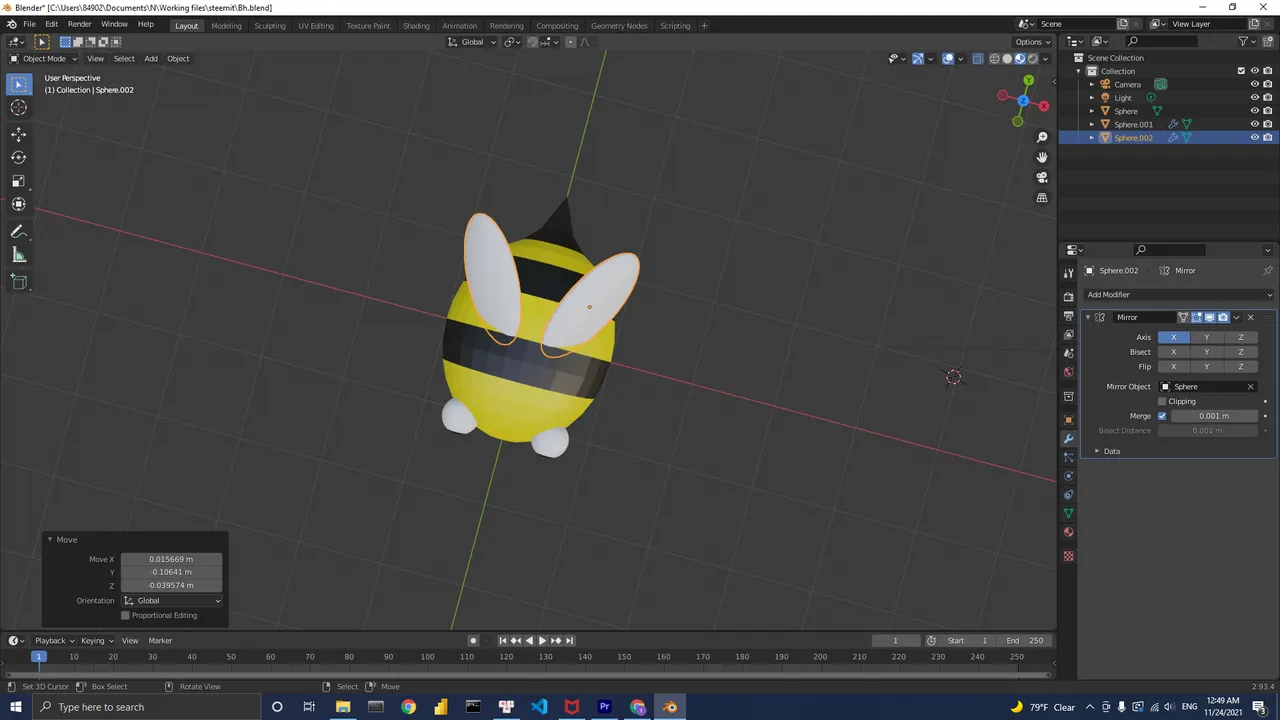Open World properties tab
This screenshot has width=1280, height=720.
pyautogui.click(x=1069, y=372)
